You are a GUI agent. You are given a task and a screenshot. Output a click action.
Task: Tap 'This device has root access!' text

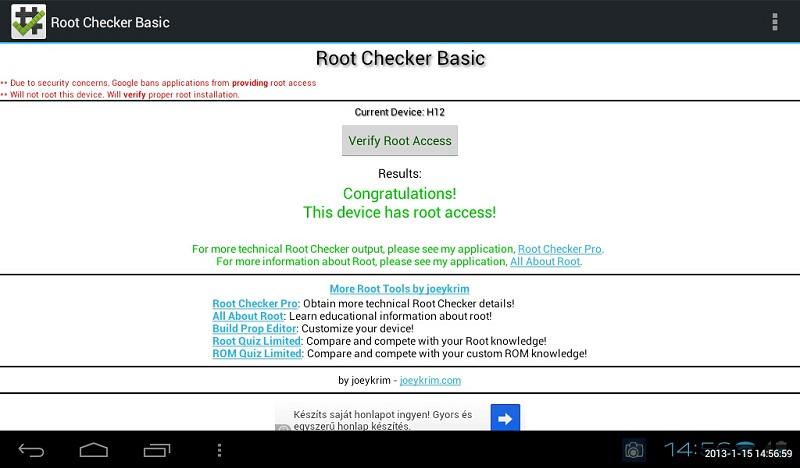[x=399, y=212]
